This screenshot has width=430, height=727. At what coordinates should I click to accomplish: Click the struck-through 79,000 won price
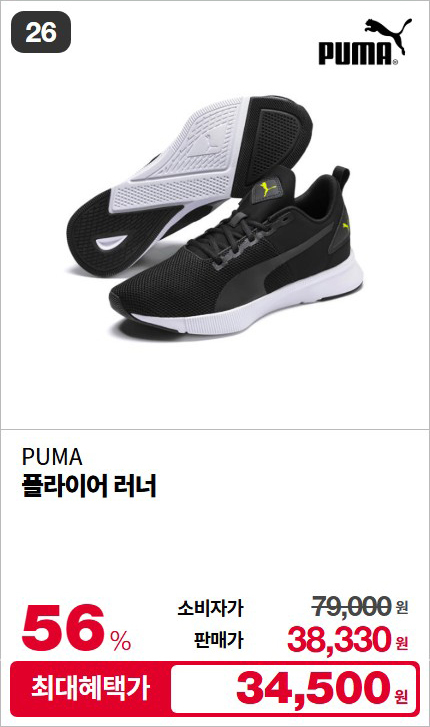click(360, 606)
